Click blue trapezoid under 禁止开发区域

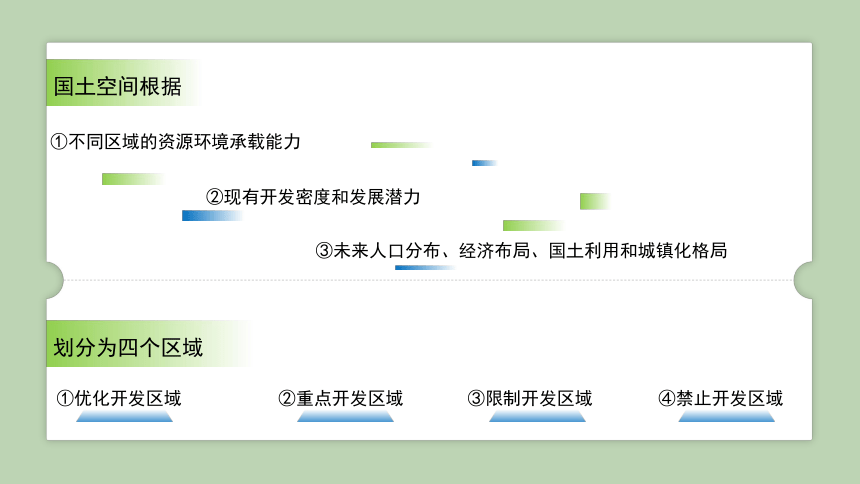point(727,417)
